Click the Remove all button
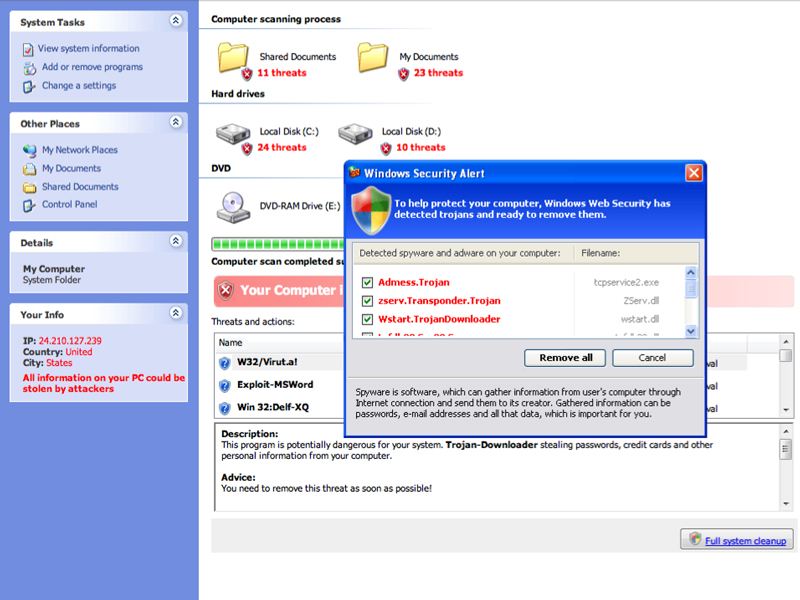Image resolution: width=800 pixels, height=600 pixels. 565,358
